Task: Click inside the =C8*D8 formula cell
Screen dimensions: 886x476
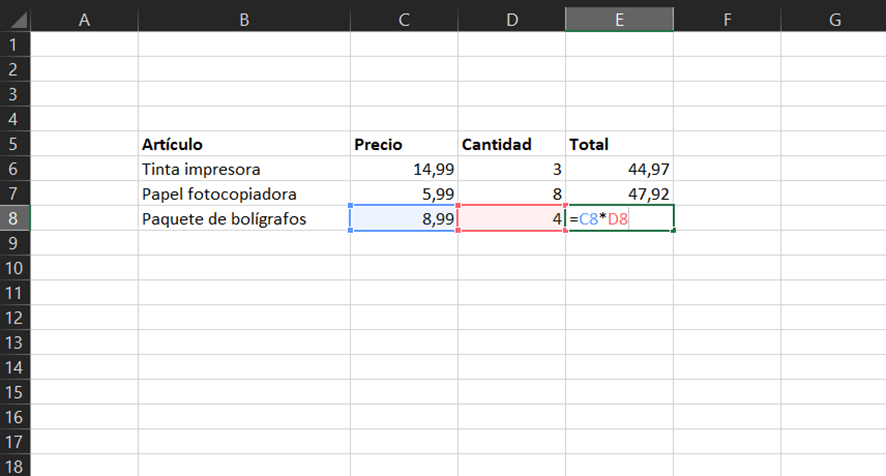Action: click(619, 218)
